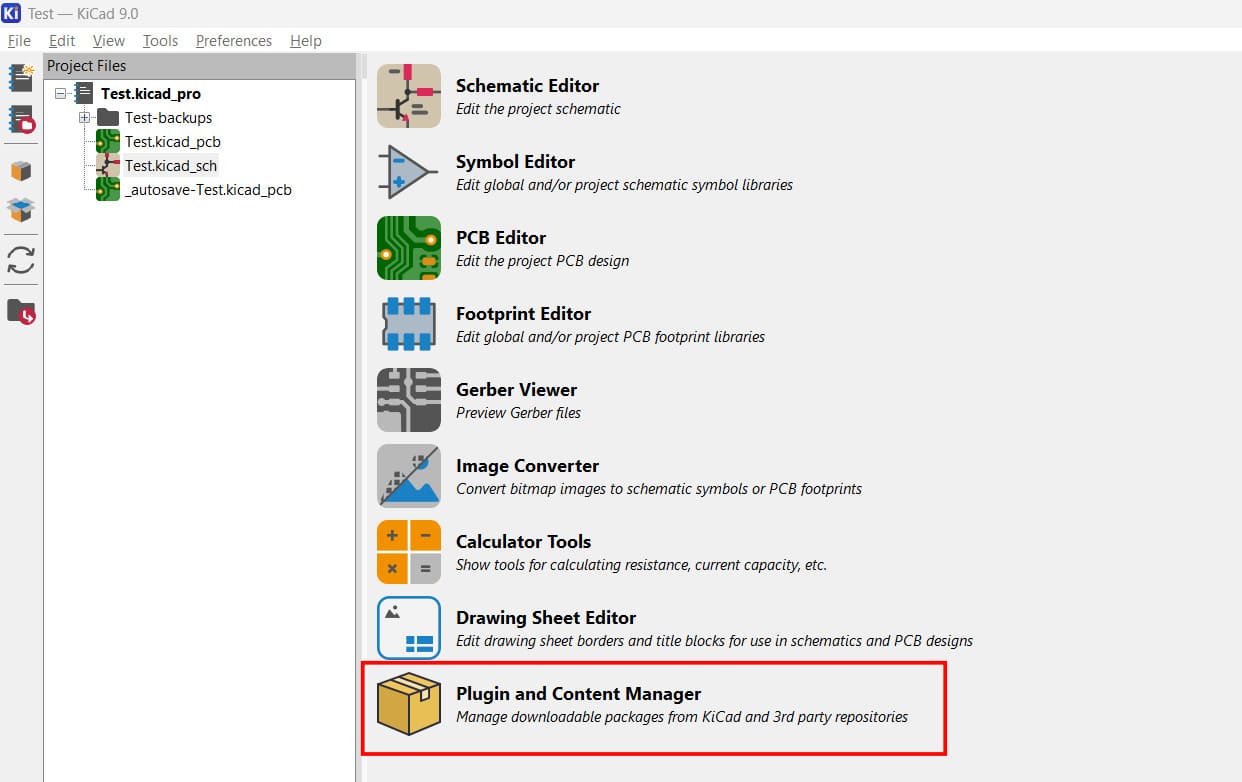Expand the Test-backups folder node
1242x782 pixels.
coord(85,117)
